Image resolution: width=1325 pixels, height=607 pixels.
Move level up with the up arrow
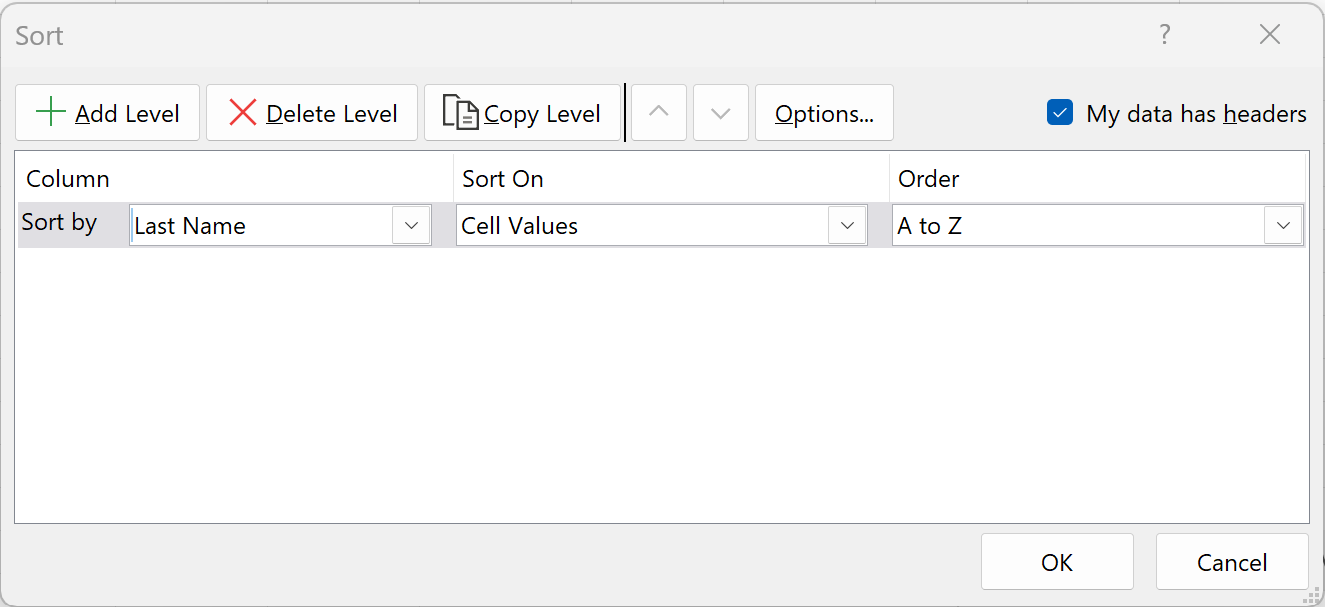click(x=659, y=113)
